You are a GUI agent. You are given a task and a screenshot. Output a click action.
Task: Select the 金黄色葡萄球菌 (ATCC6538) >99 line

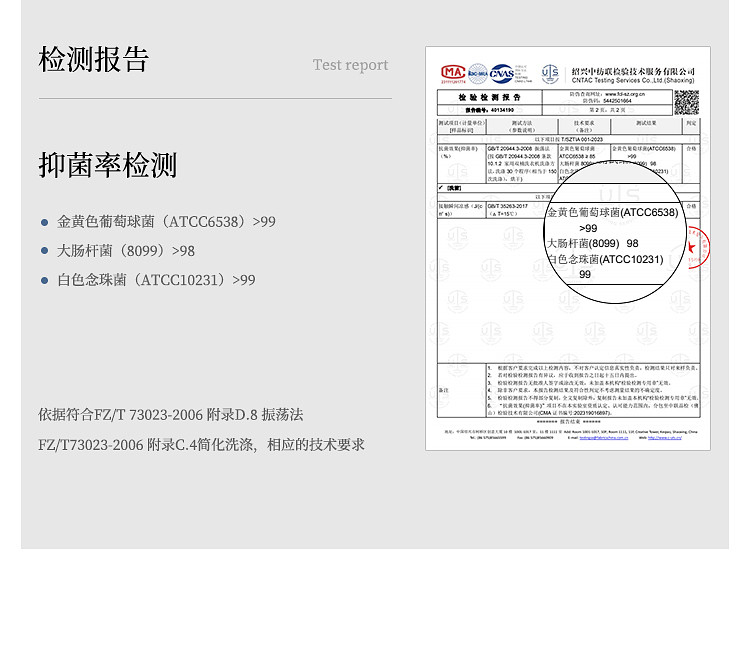click(166, 222)
